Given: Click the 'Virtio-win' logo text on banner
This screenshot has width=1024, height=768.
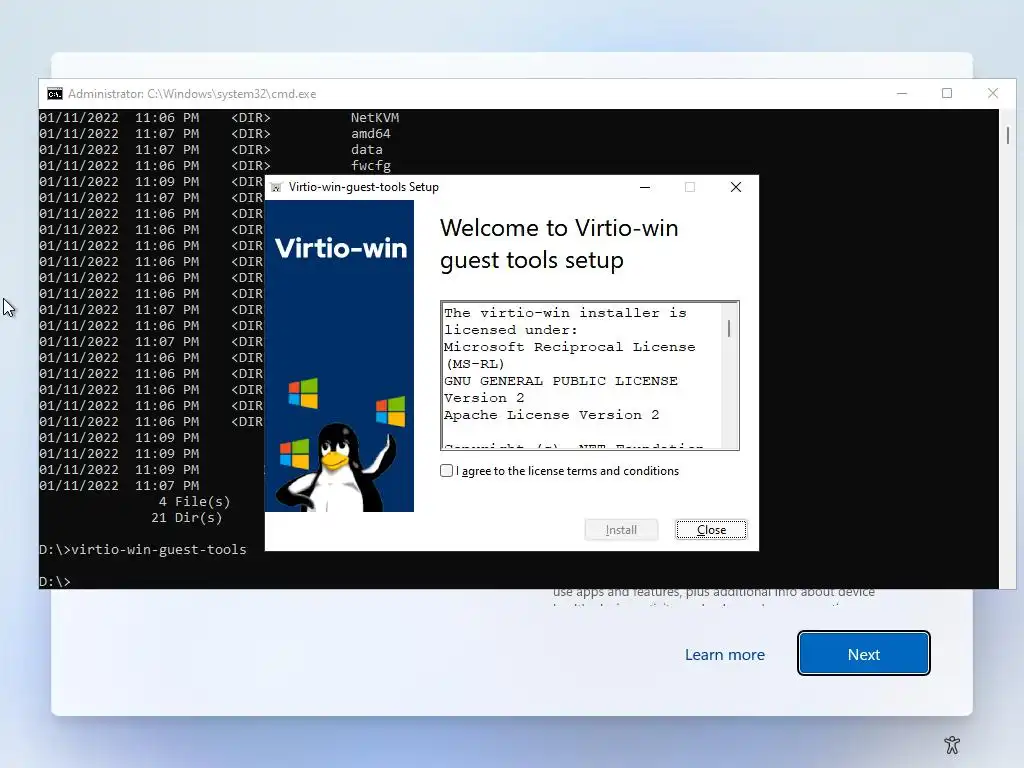Looking at the screenshot, I should [340, 248].
